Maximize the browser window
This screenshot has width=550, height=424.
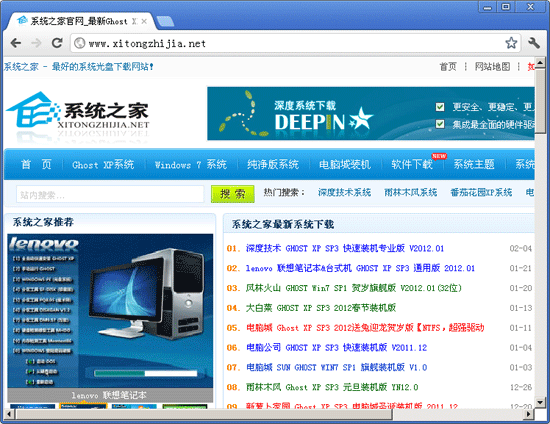pos(506,7)
